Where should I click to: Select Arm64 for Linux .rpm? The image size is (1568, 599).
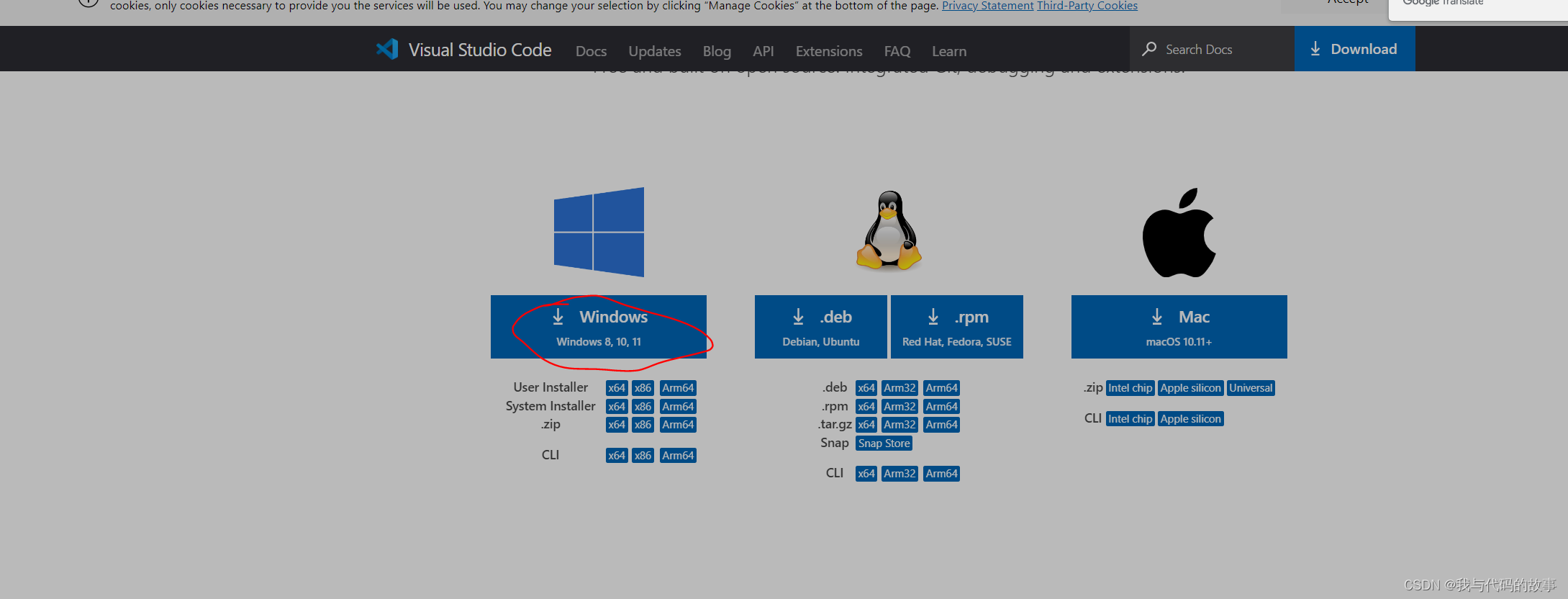(x=941, y=407)
